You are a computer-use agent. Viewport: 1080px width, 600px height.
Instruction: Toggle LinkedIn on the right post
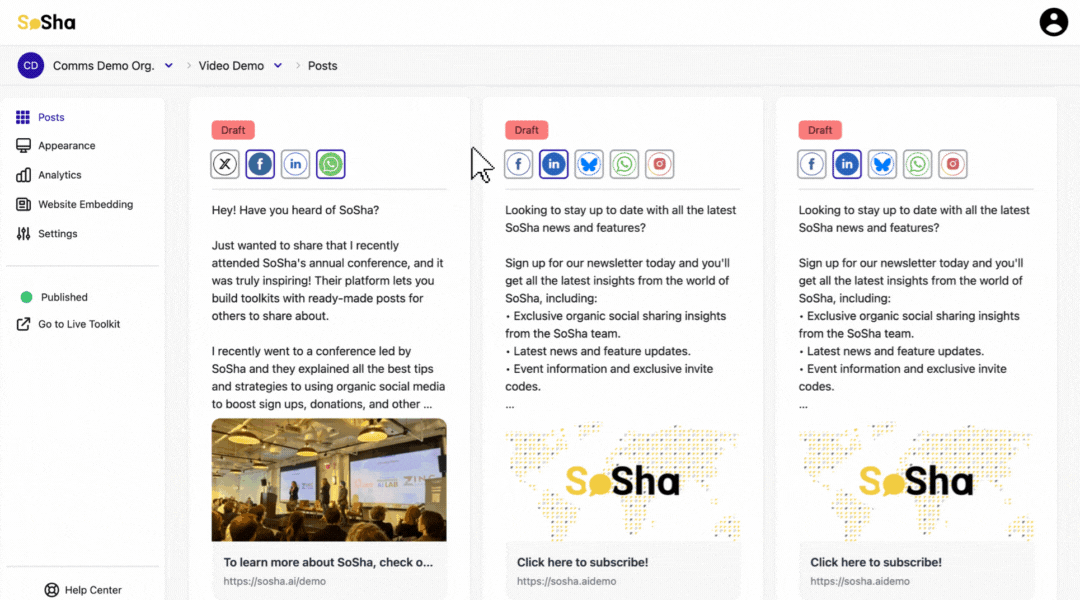click(847, 164)
